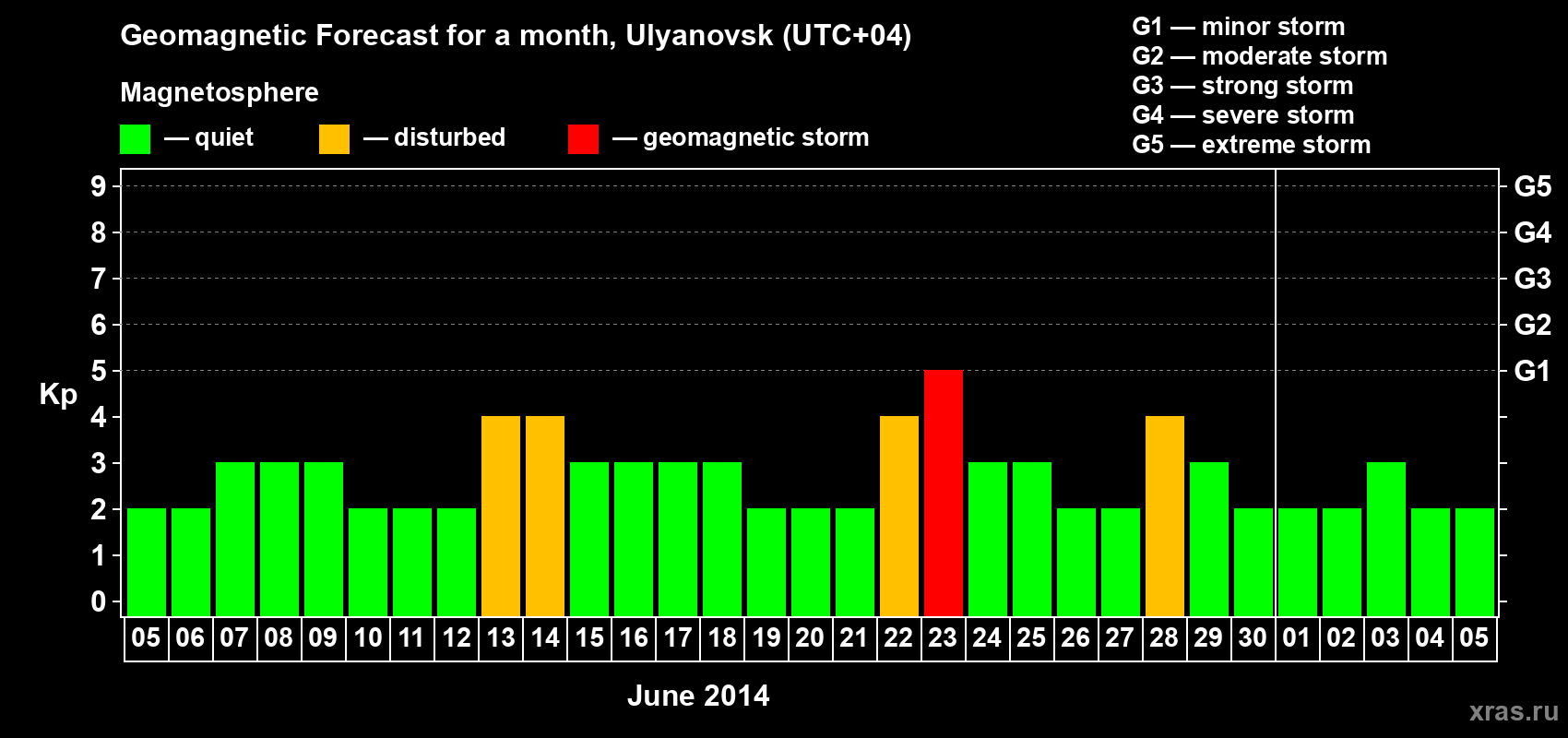Click date cell '01' on the axis
Viewport: 1568px width, 738px height.
(1297, 638)
